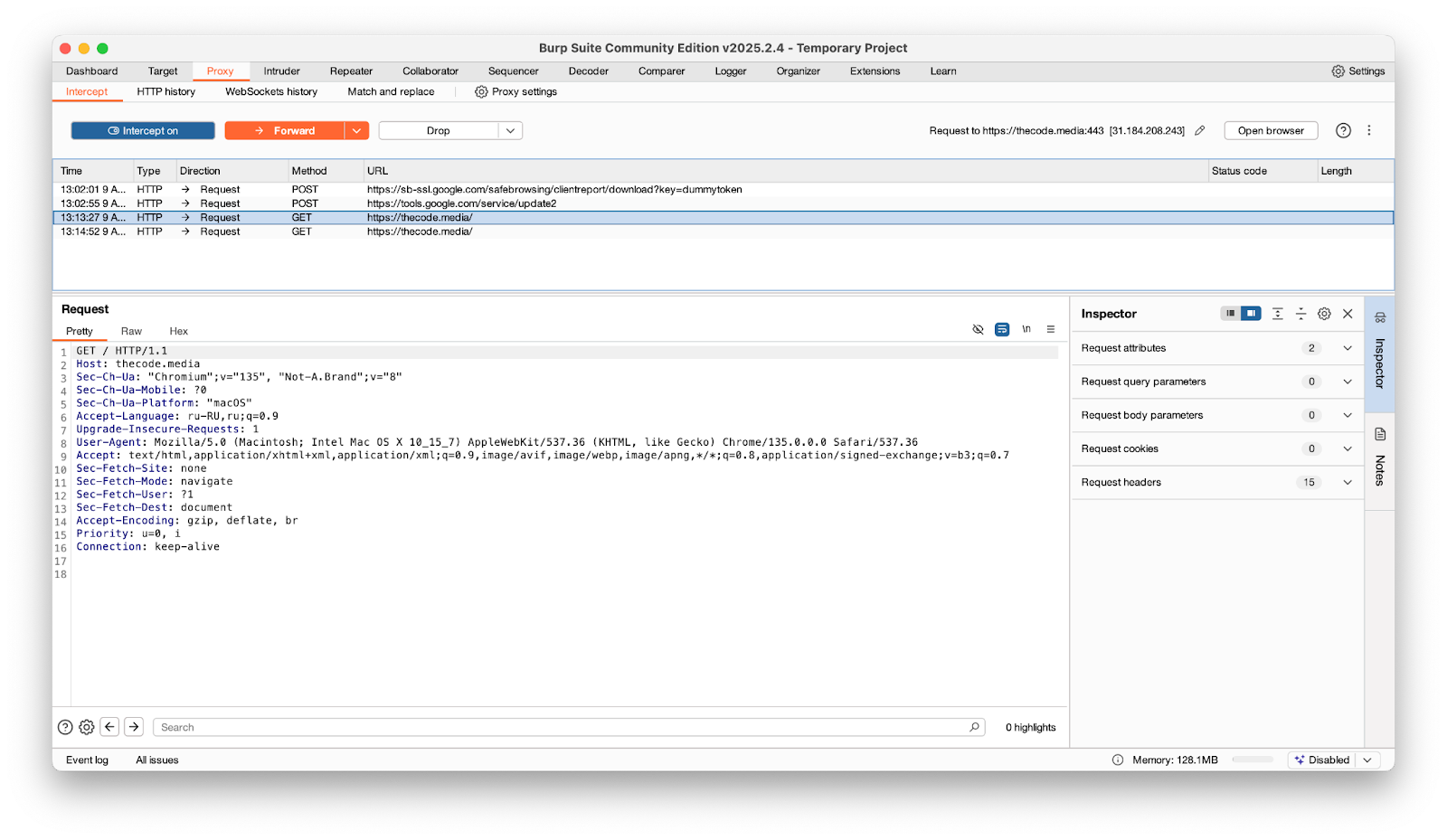Open the Forward button dropdown arrow

click(x=356, y=131)
